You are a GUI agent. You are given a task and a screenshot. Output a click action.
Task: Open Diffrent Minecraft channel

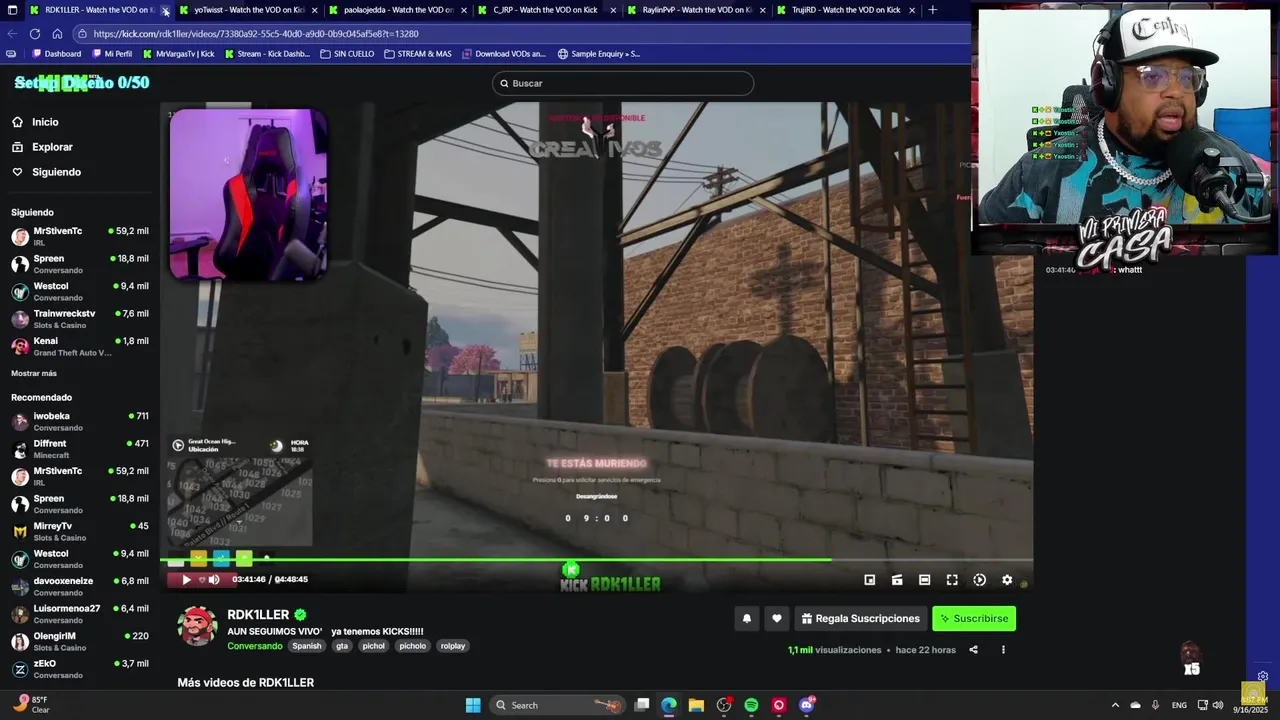point(80,449)
